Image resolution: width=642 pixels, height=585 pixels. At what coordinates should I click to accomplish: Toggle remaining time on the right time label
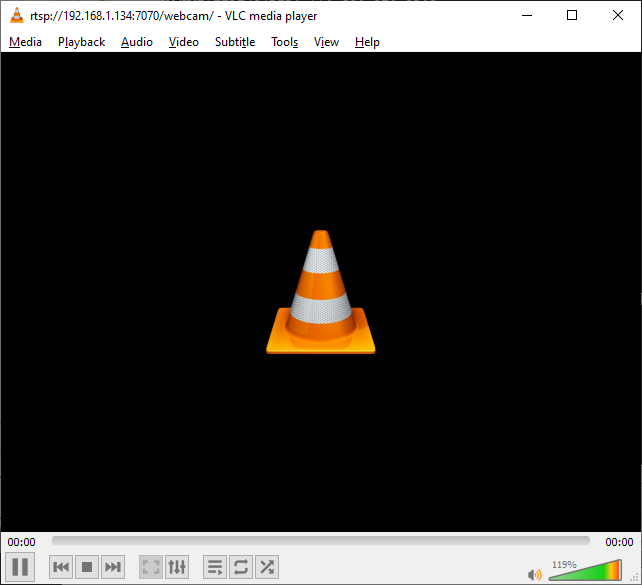[619, 542]
